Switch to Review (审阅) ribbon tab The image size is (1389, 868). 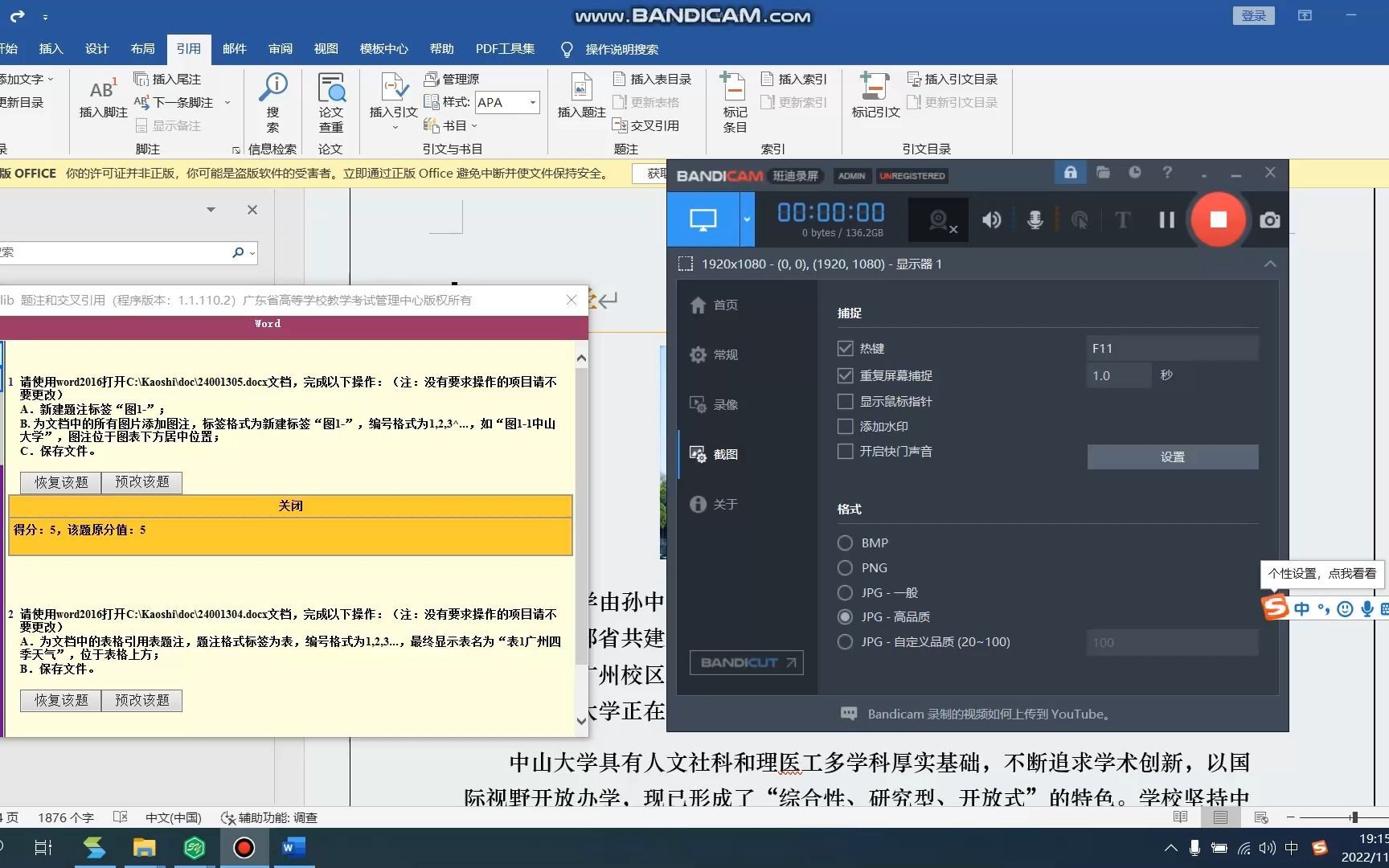point(280,49)
